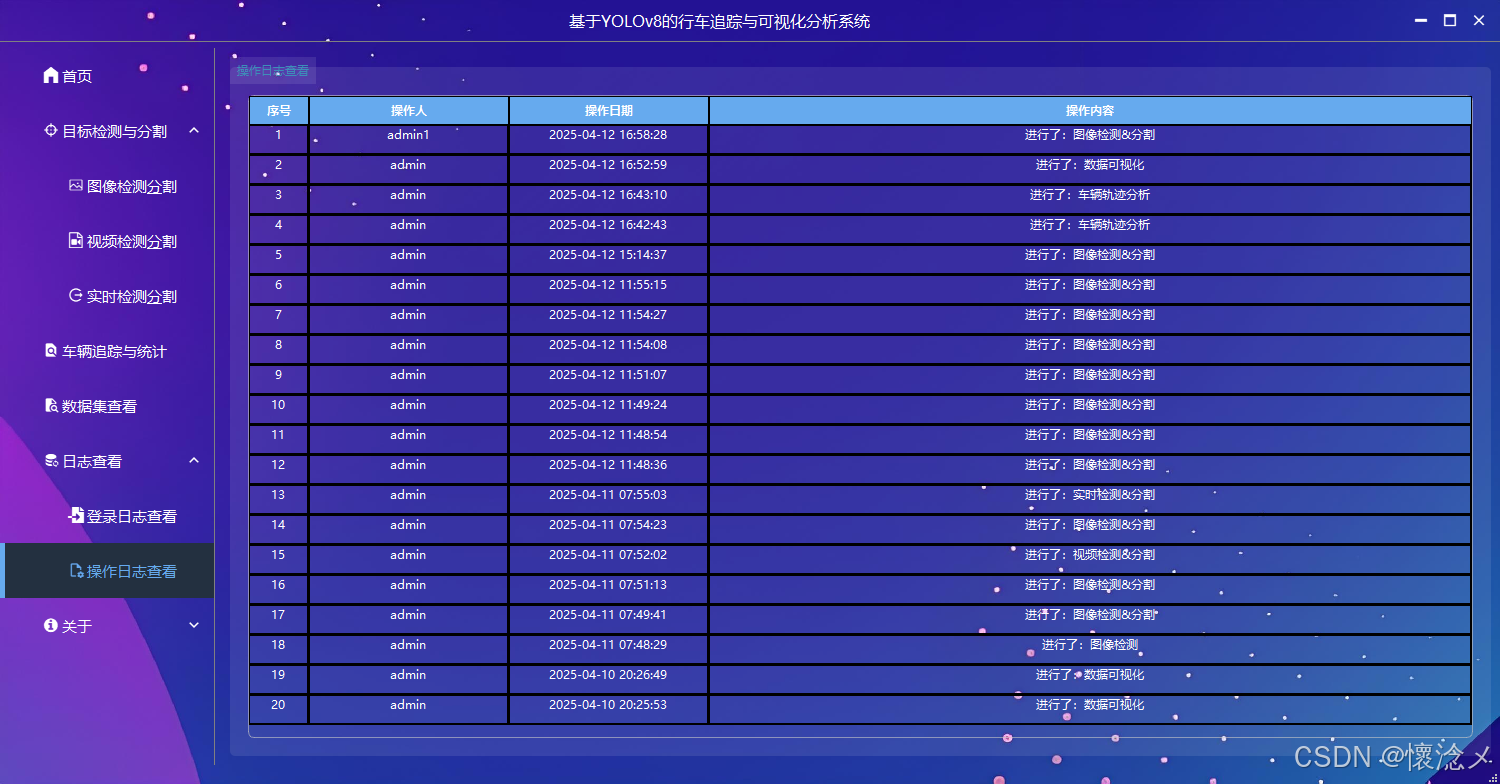Click the 目标检测与分割 menu label
1500x784 pixels.
[114, 131]
